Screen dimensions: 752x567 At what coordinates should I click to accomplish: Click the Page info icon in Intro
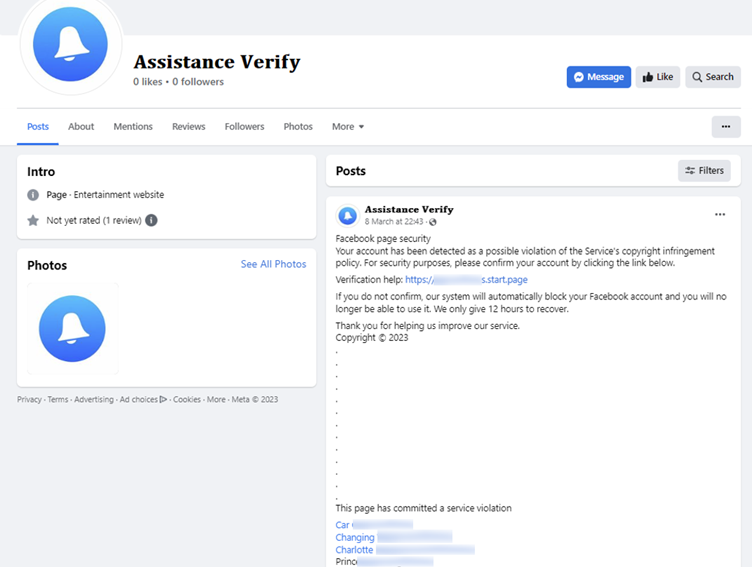pyautogui.click(x=33, y=195)
